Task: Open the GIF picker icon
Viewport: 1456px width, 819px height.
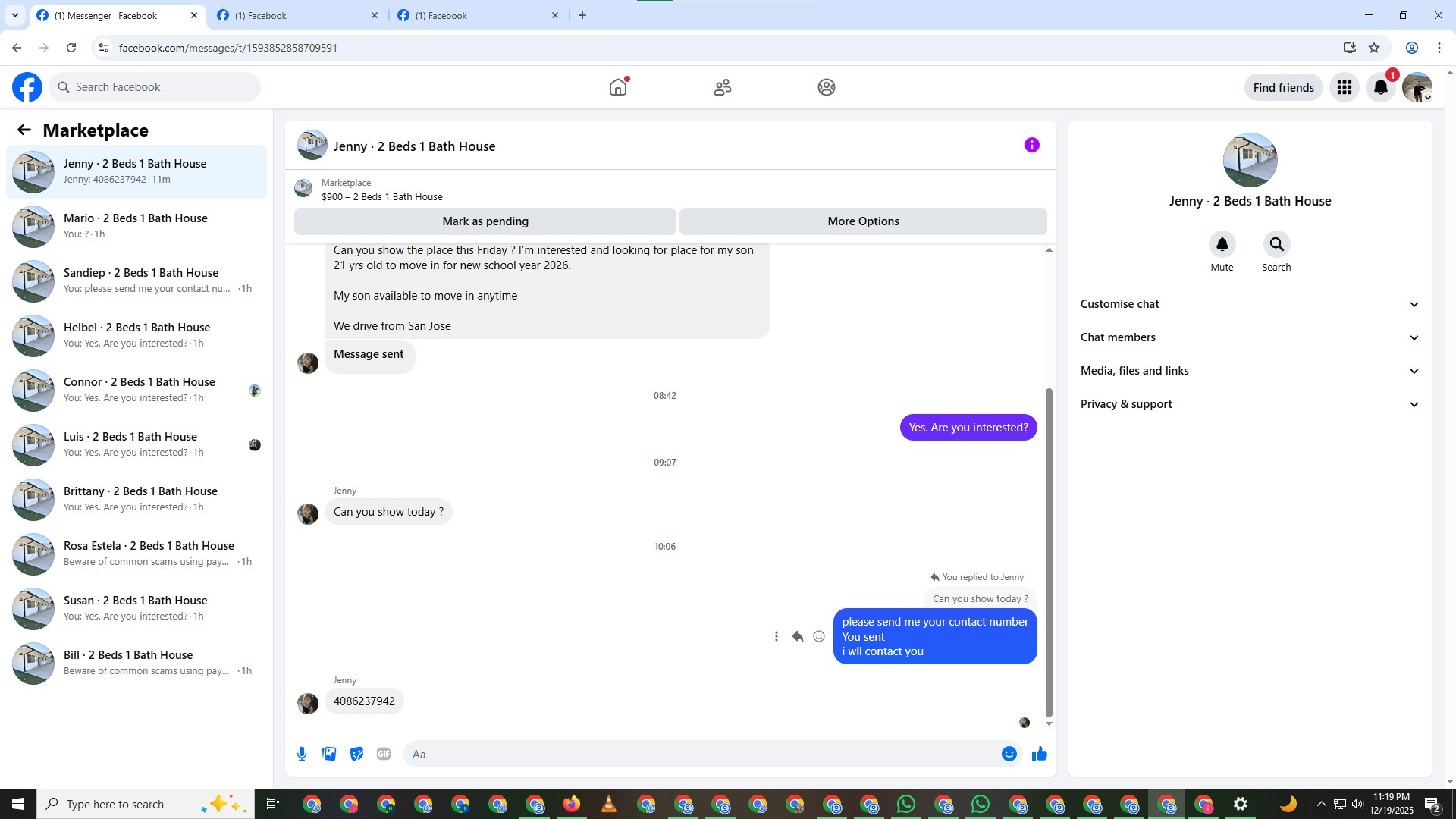Action: click(384, 754)
